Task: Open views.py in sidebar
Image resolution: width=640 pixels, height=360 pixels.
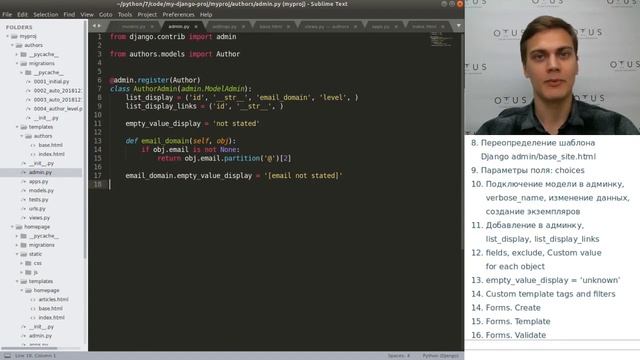Action: click(39, 218)
